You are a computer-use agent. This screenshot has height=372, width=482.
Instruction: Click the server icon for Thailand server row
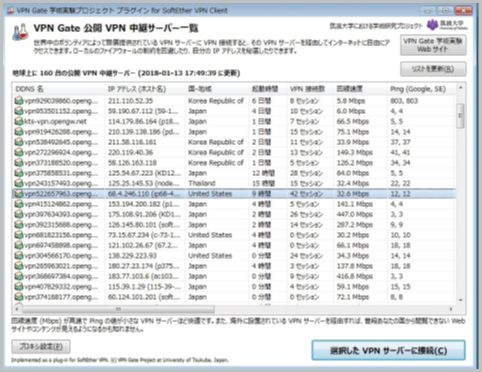pyautogui.click(x=19, y=183)
